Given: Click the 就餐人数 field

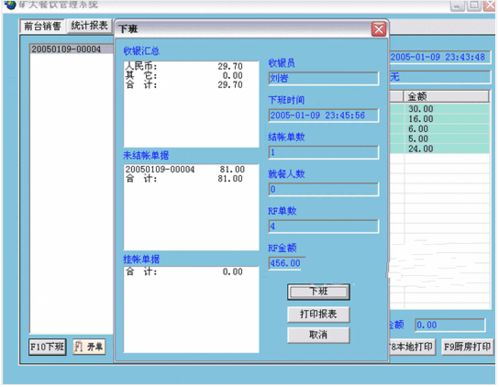Looking at the screenshot, I should pyautogui.click(x=323, y=189).
